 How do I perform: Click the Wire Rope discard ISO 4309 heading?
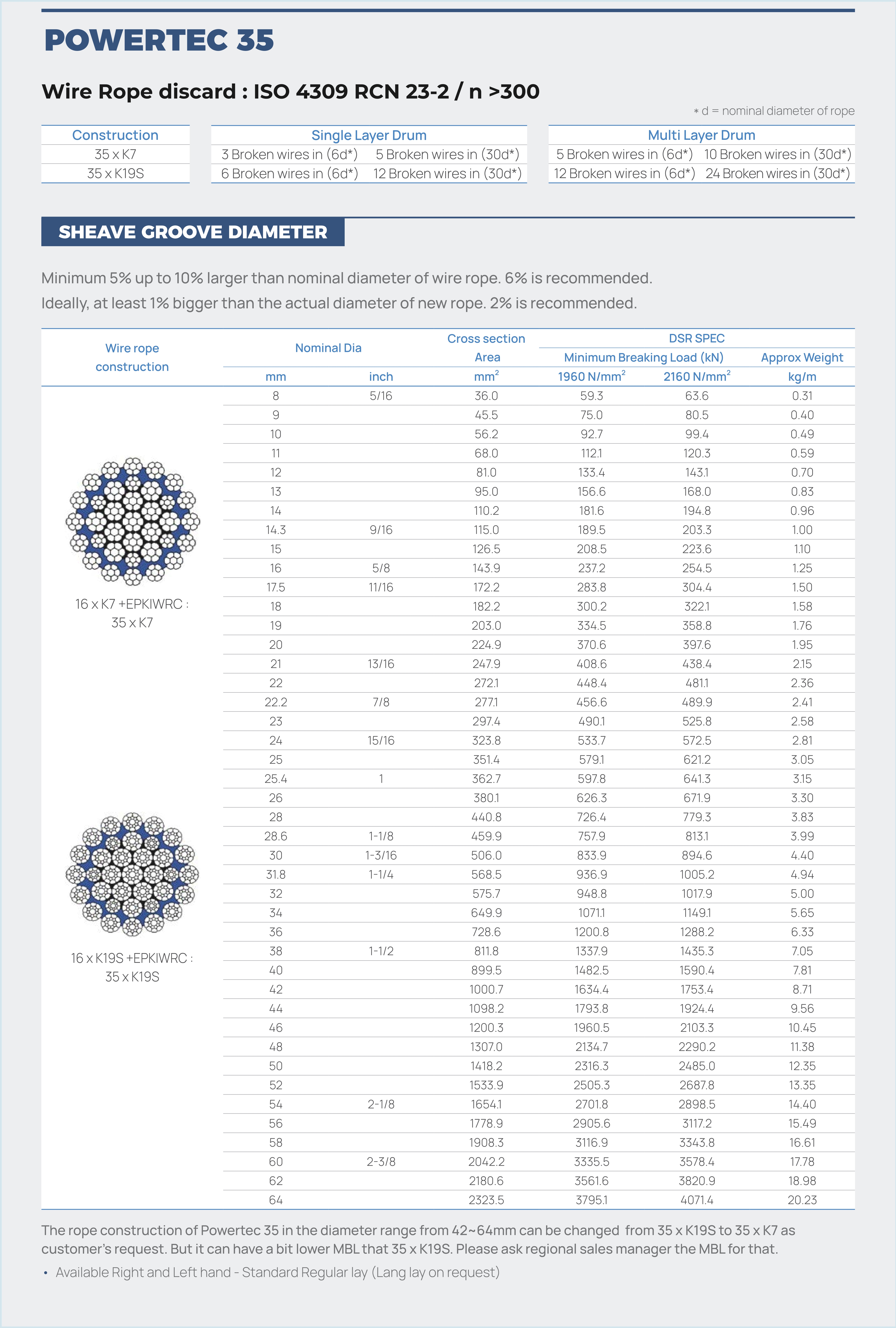click(x=290, y=91)
